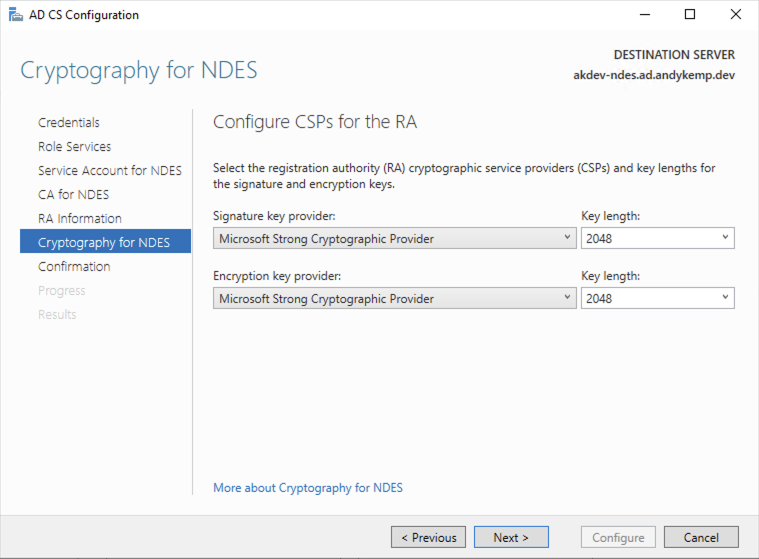Follow the More about Cryptography for NDES link

[308, 487]
